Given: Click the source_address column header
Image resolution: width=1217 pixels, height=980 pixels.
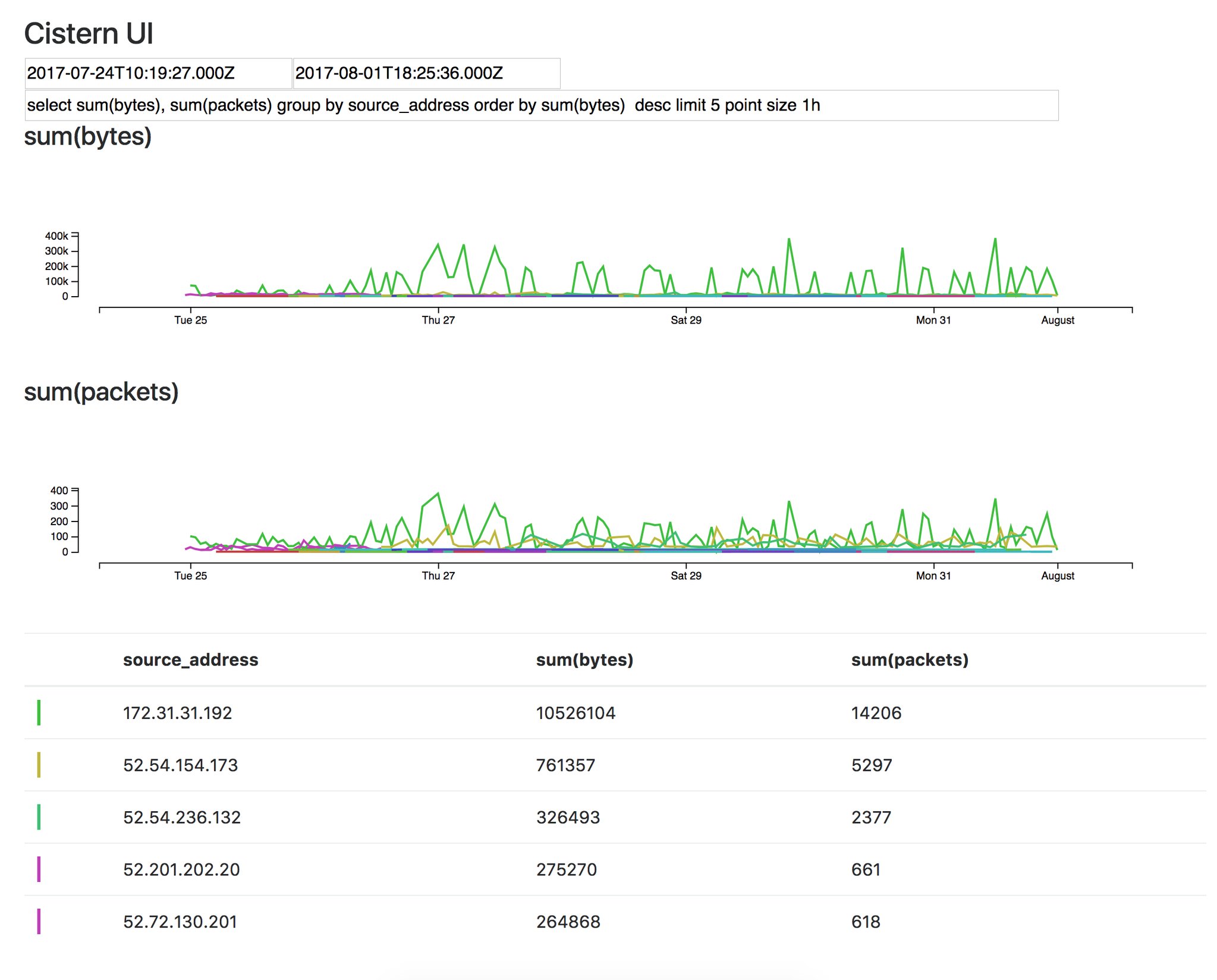Looking at the screenshot, I should click(x=190, y=659).
